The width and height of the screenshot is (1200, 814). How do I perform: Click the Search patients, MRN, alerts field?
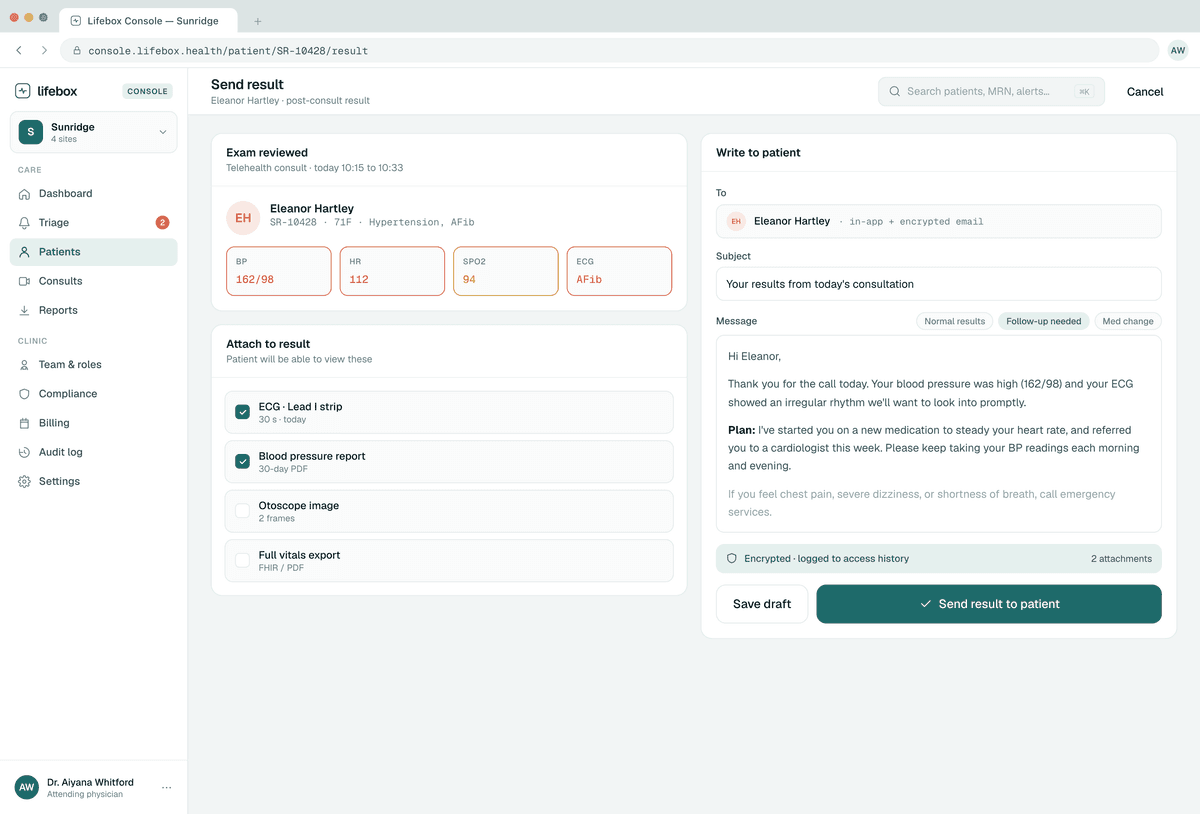[992, 91]
